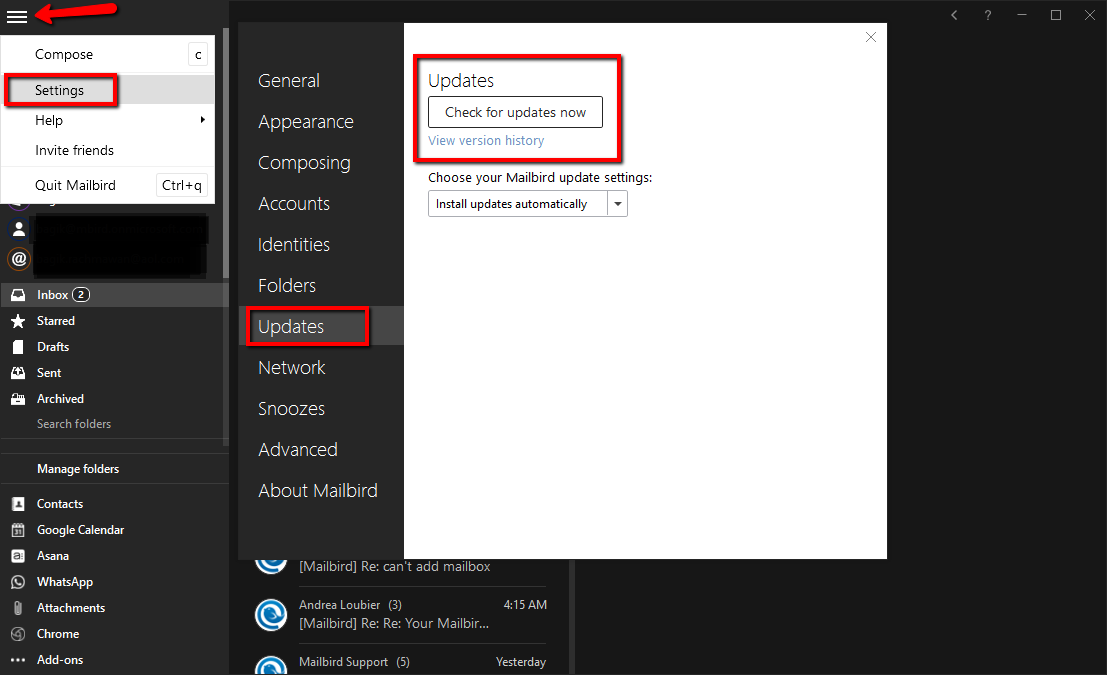This screenshot has width=1107, height=675.
Task: Open the Sent folder label
Action: (x=49, y=373)
